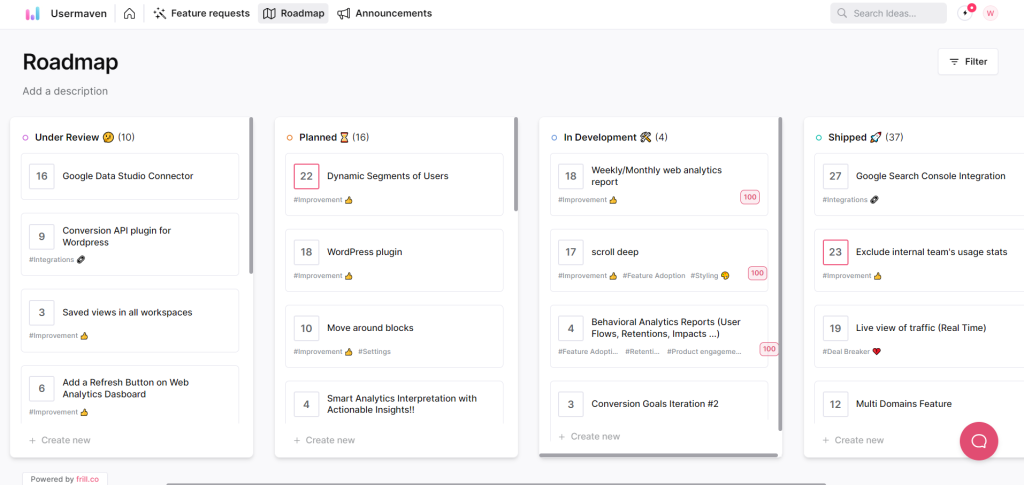Click the Shipped status circle

(819, 138)
